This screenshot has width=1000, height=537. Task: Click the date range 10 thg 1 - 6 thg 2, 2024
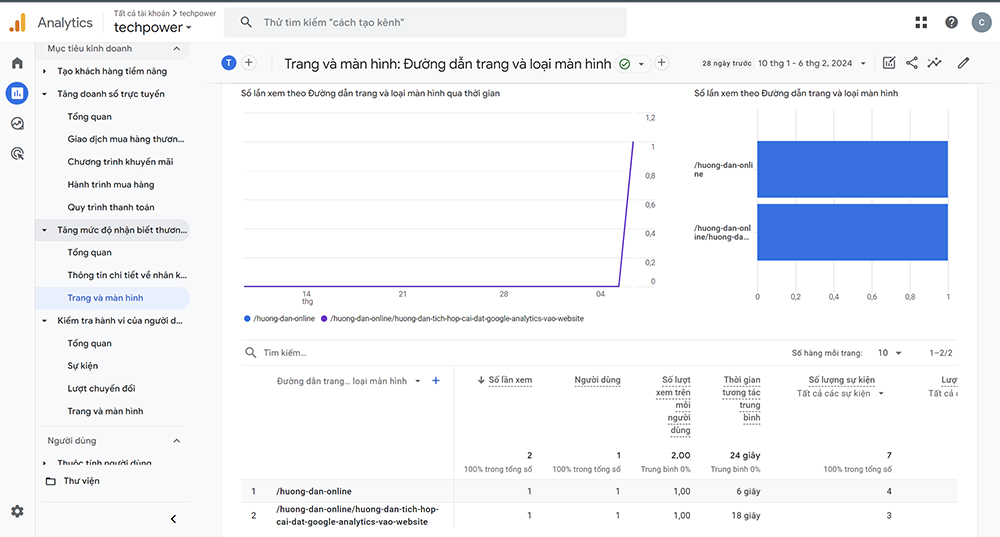(805, 63)
